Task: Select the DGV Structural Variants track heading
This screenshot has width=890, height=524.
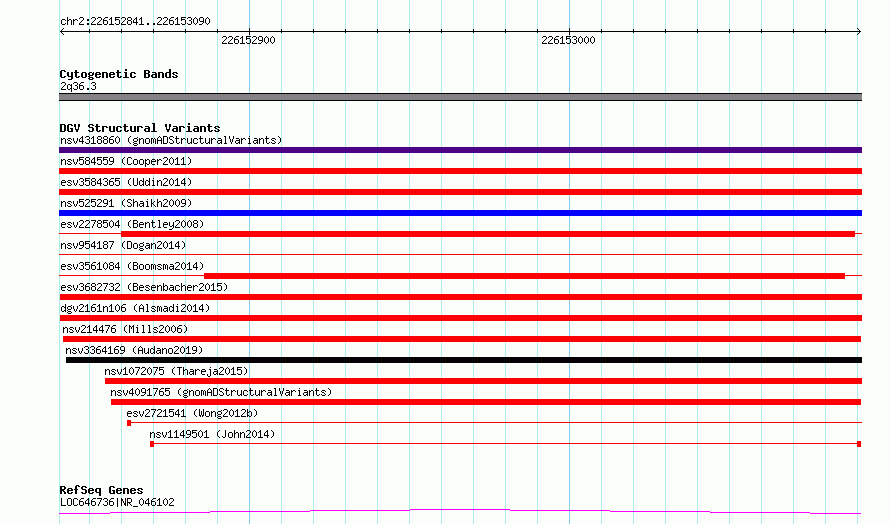Action: (x=140, y=128)
